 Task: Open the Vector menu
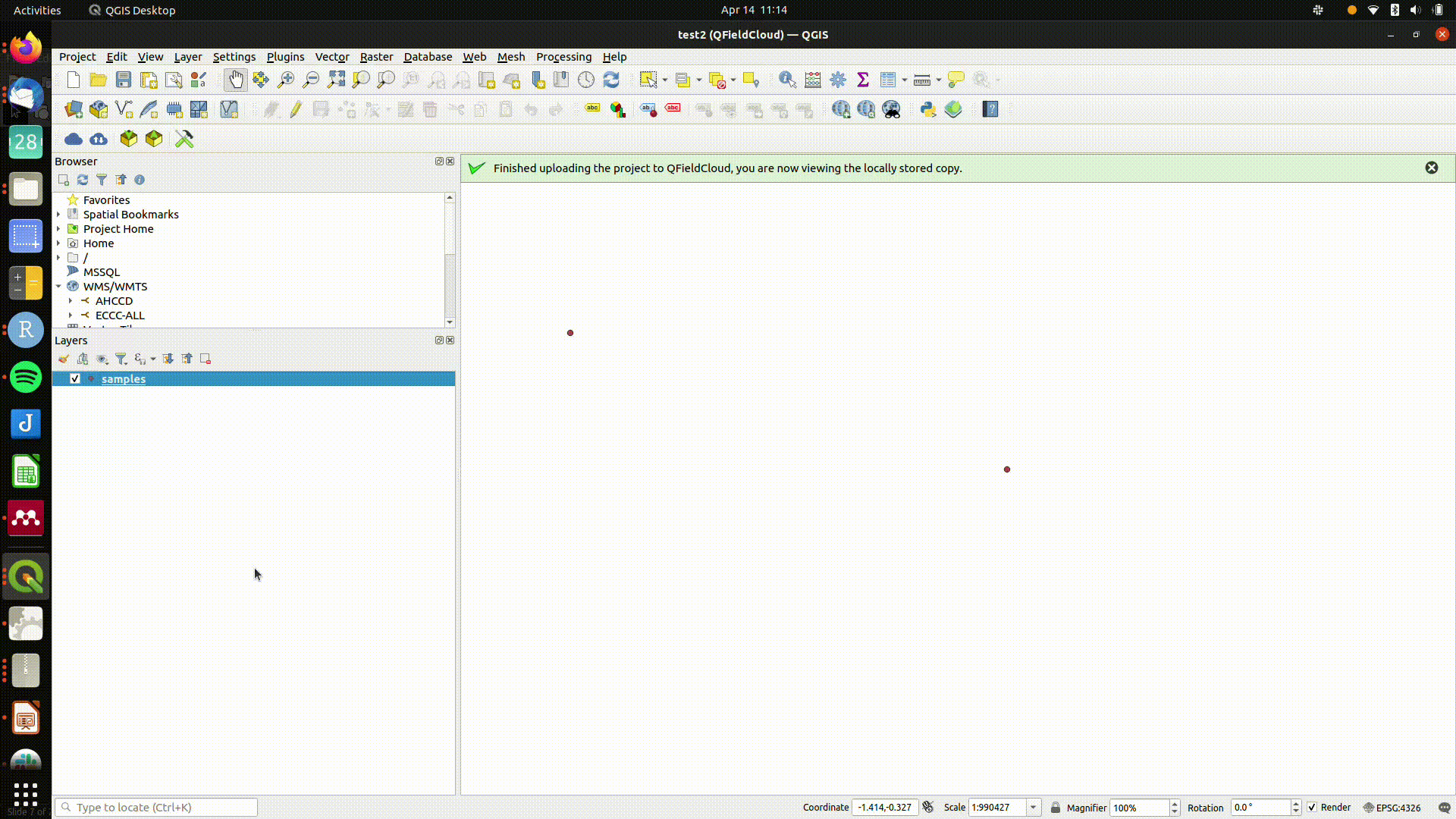[332, 57]
